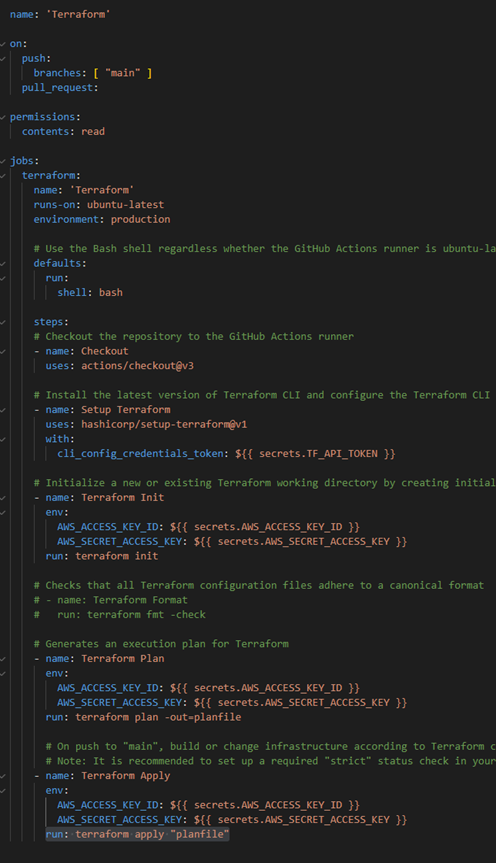Fold the Terraform Init step

(x=3, y=498)
